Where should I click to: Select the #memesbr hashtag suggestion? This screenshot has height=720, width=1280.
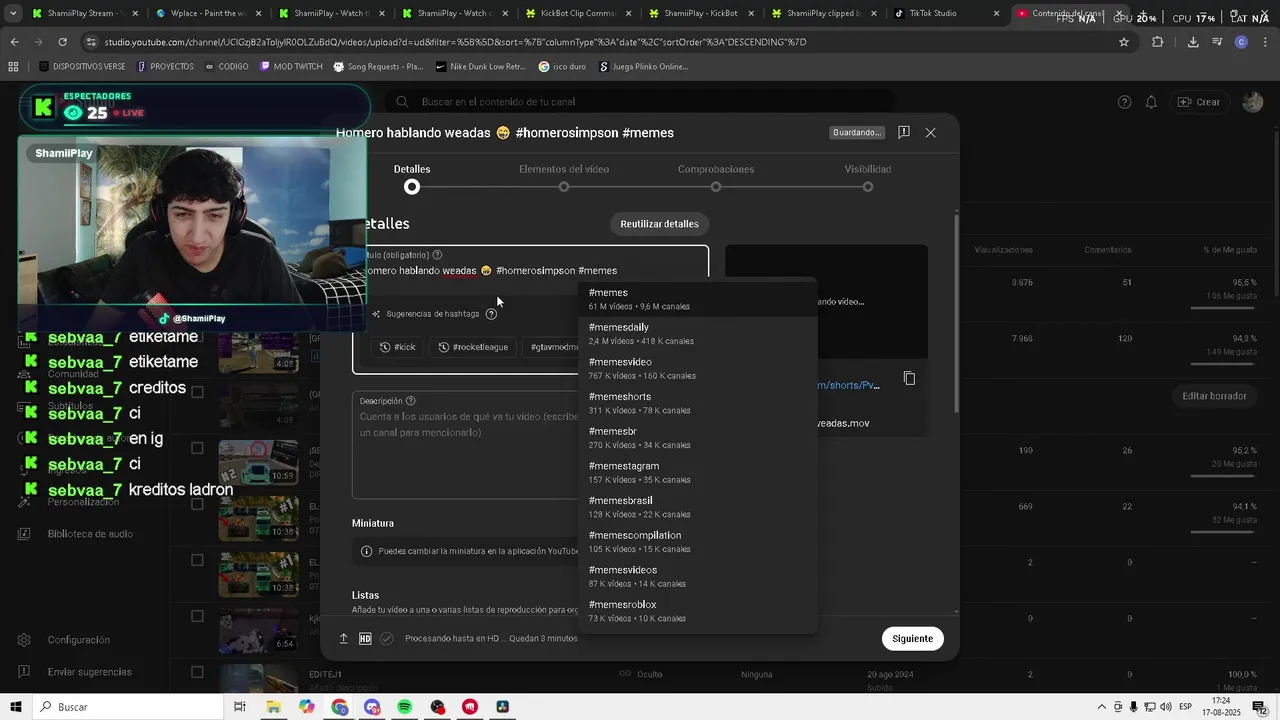point(698,438)
